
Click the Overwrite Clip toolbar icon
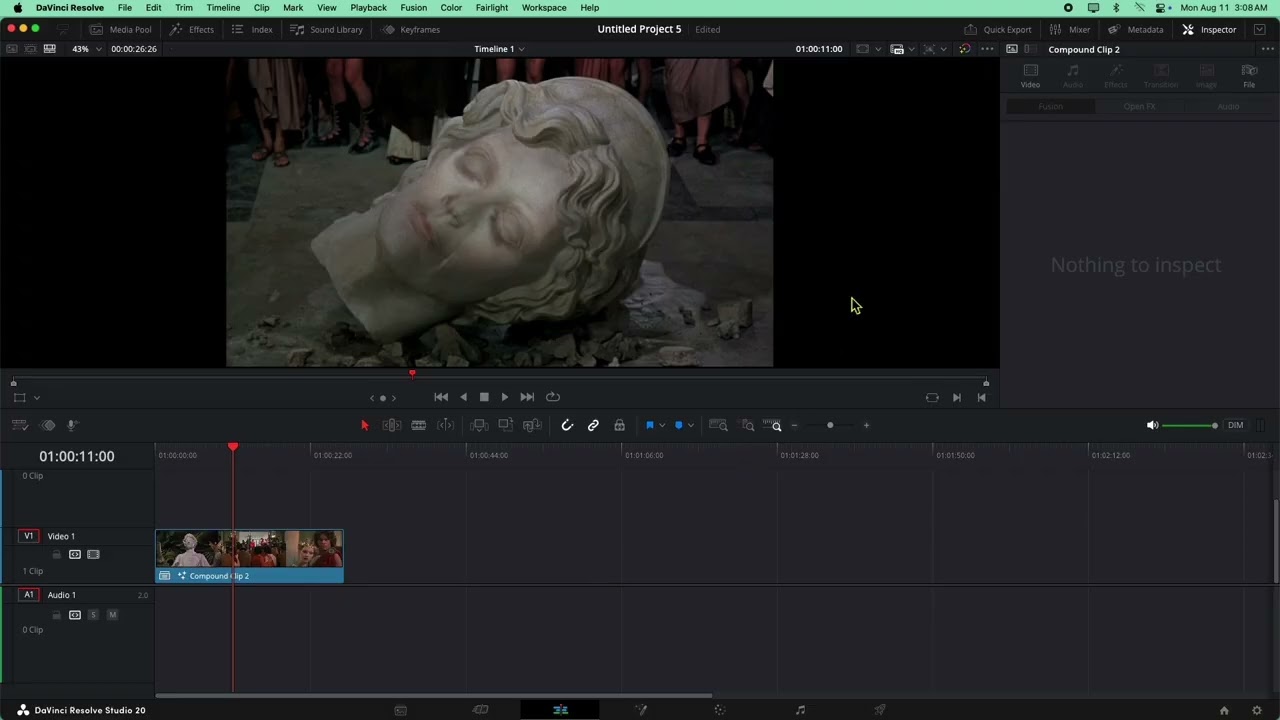pos(506,426)
